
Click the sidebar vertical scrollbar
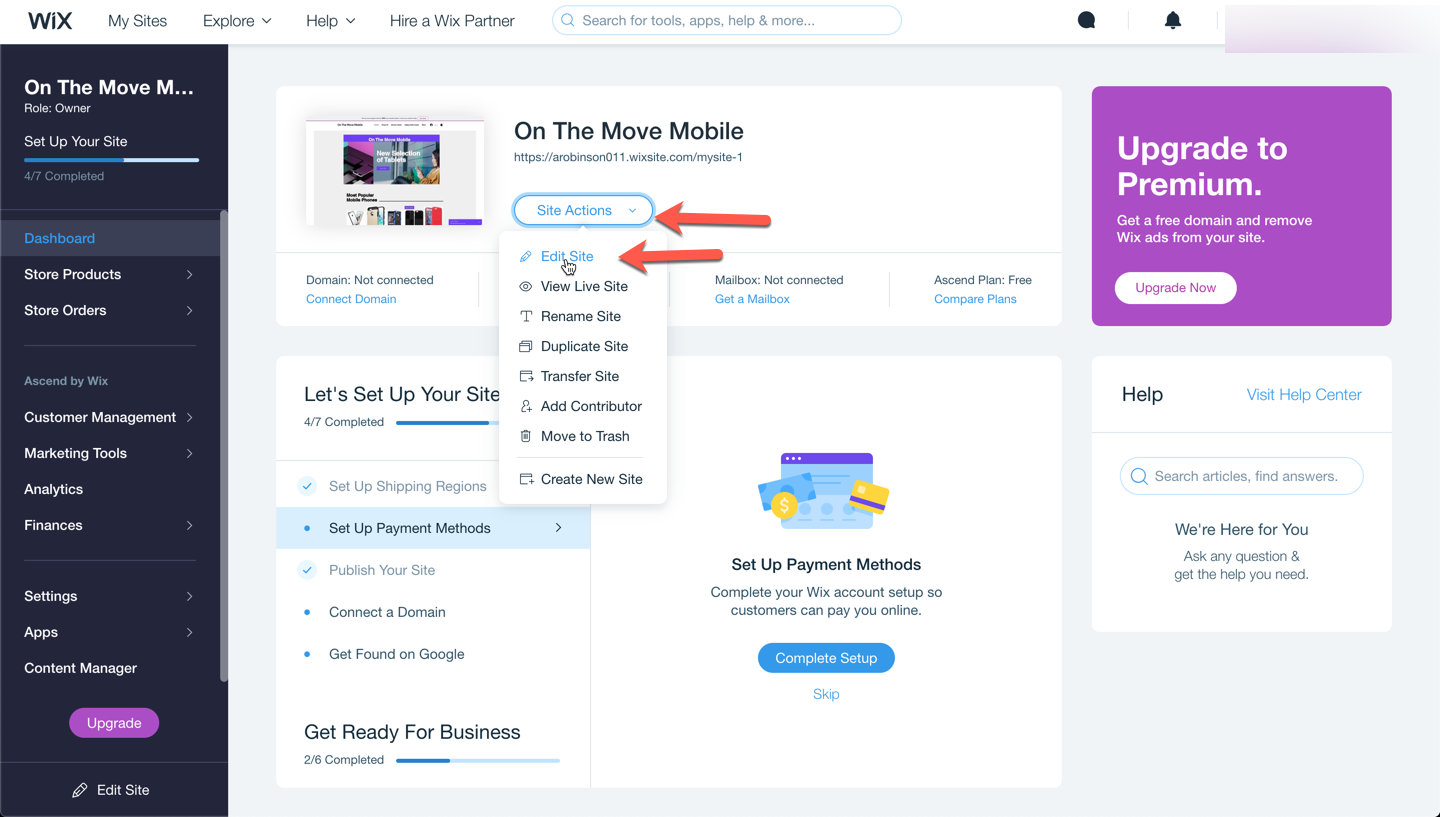coord(224,445)
